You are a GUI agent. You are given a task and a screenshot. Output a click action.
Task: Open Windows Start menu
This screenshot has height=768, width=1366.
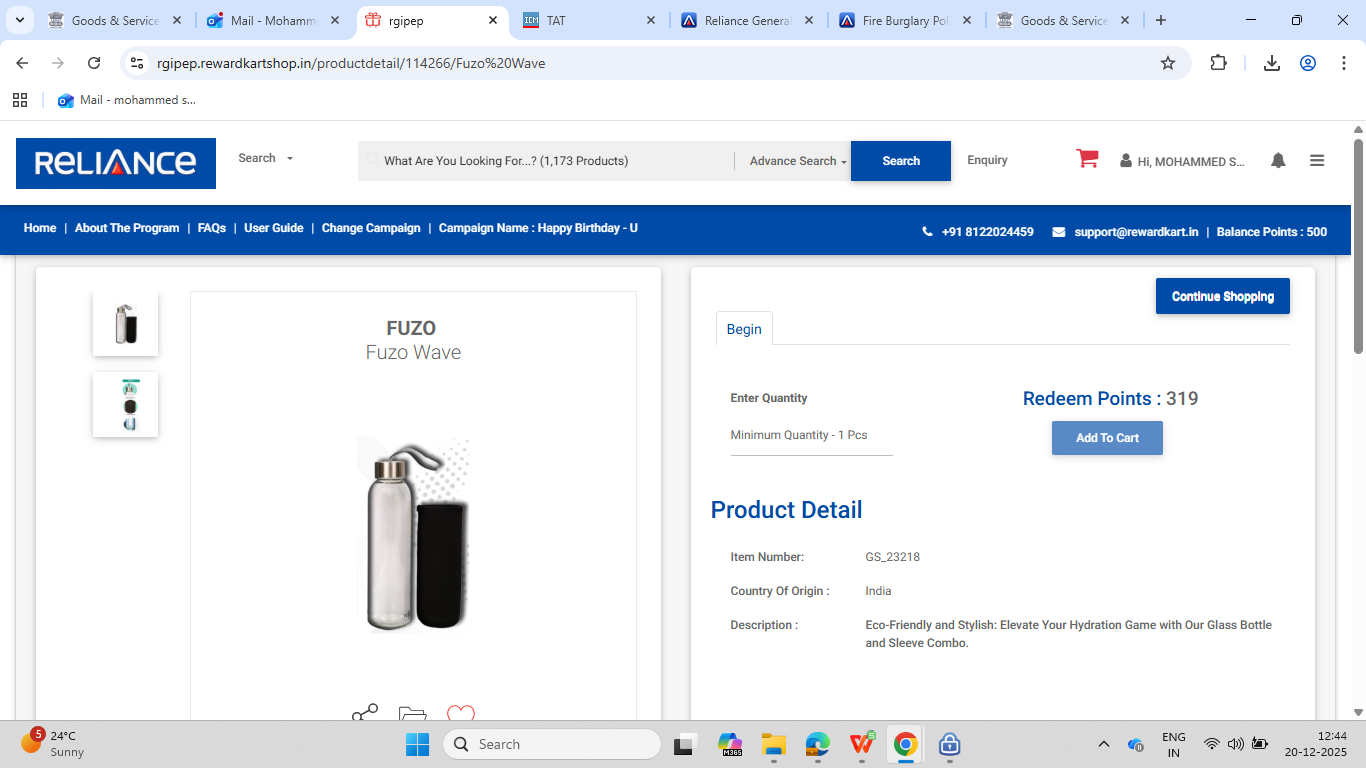click(417, 744)
